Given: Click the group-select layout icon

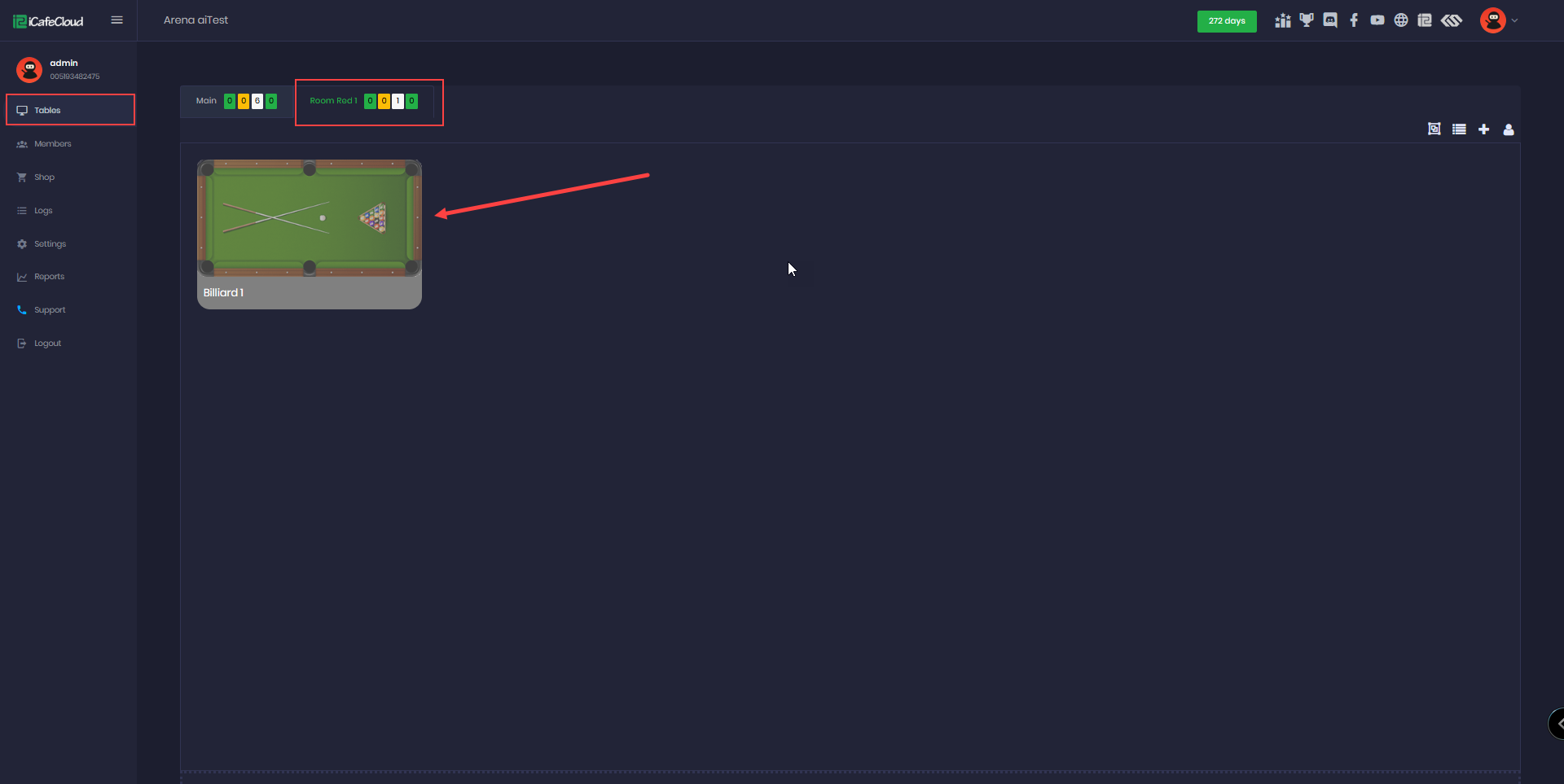Looking at the screenshot, I should coord(1434,129).
